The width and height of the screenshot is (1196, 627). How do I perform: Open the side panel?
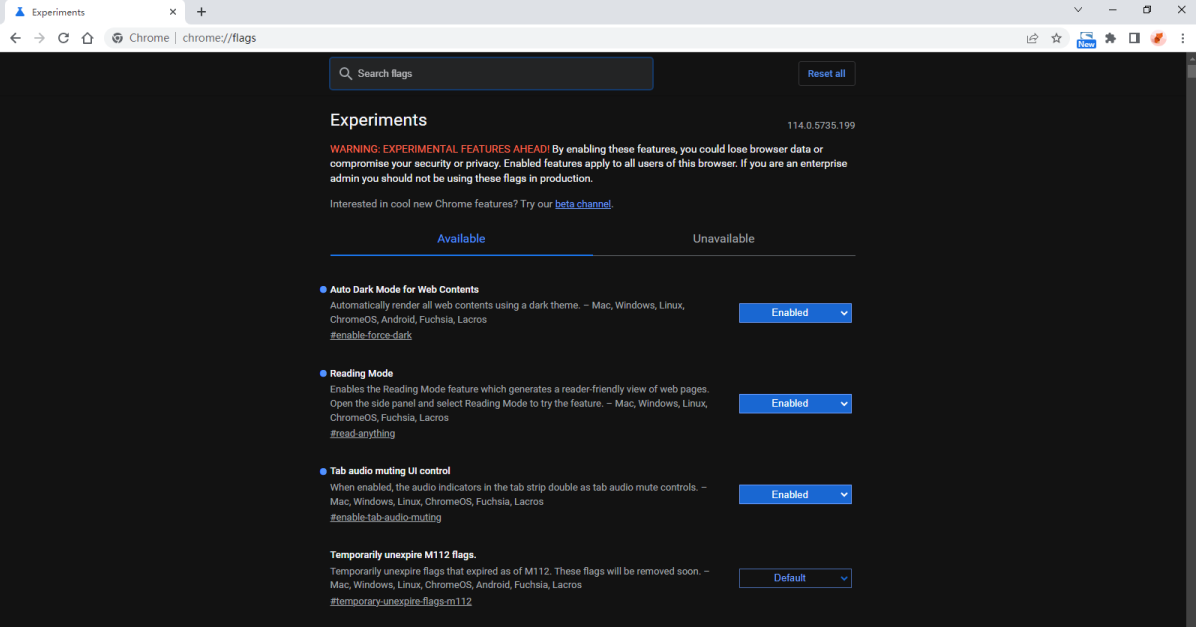click(x=1134, y=38)
